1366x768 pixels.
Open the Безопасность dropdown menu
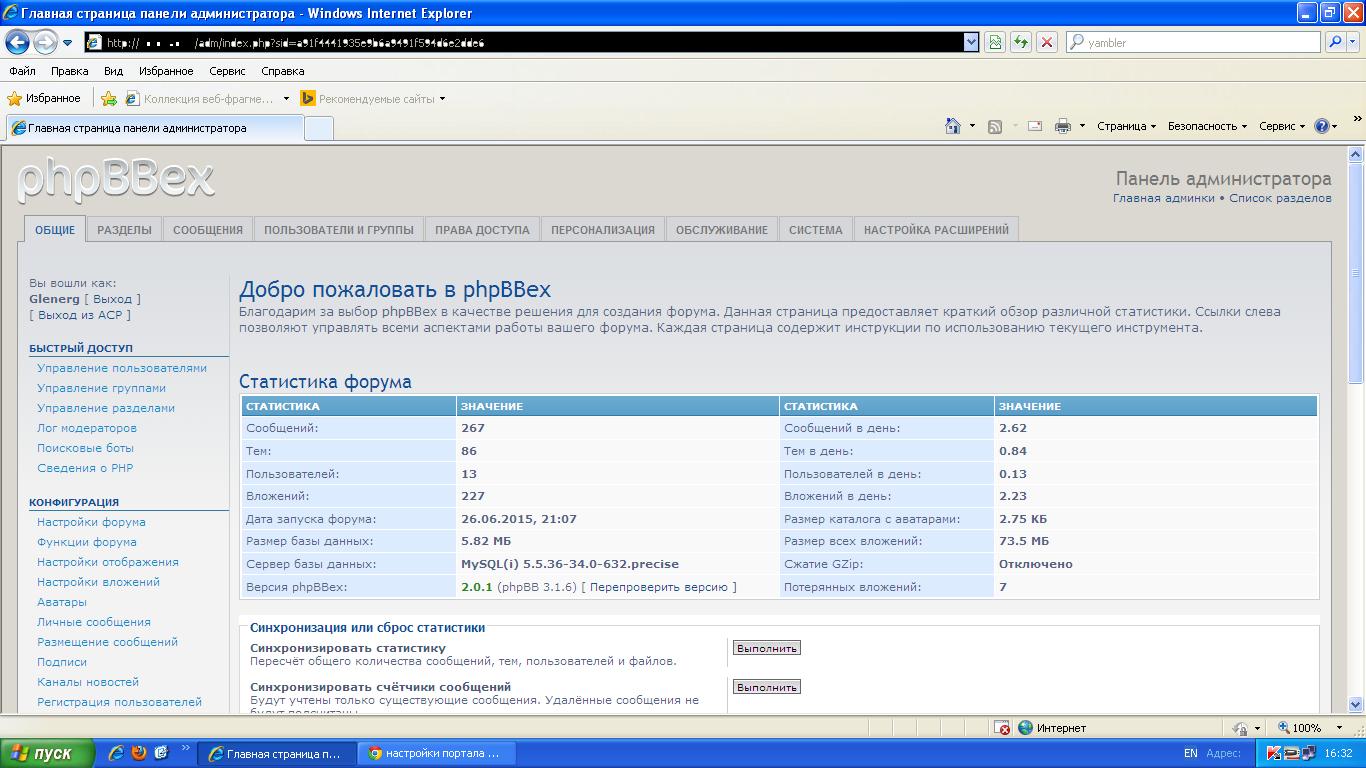click(1207, 126)
